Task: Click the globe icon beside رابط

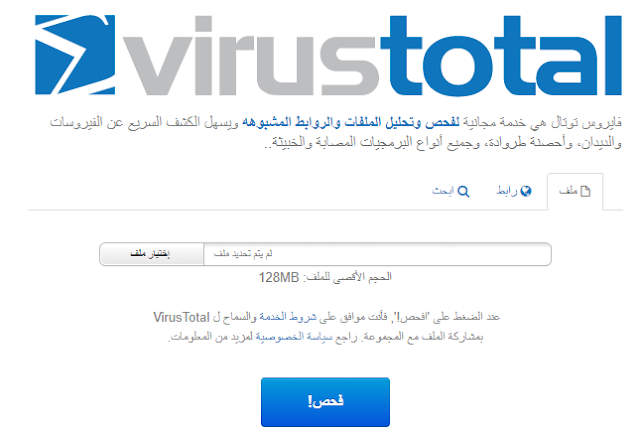Action: click(526, 191)
